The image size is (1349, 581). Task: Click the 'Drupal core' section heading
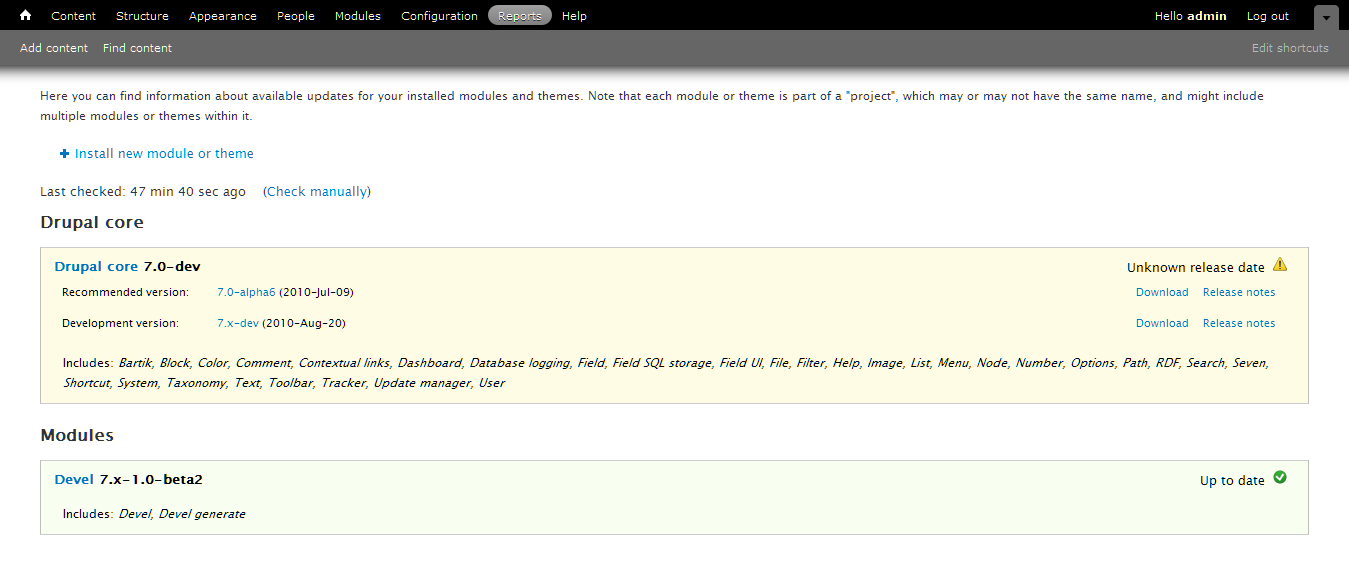click(92, 222)
